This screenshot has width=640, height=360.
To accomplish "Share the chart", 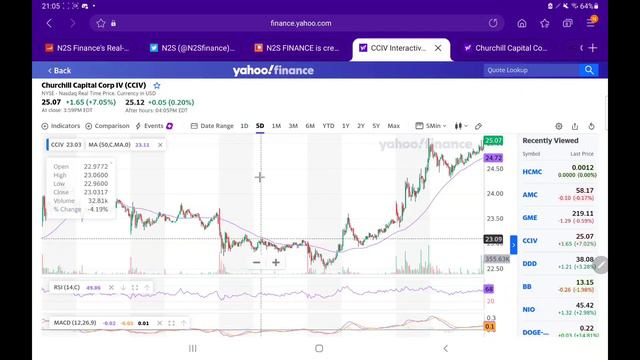I will [x=575, y=127].
